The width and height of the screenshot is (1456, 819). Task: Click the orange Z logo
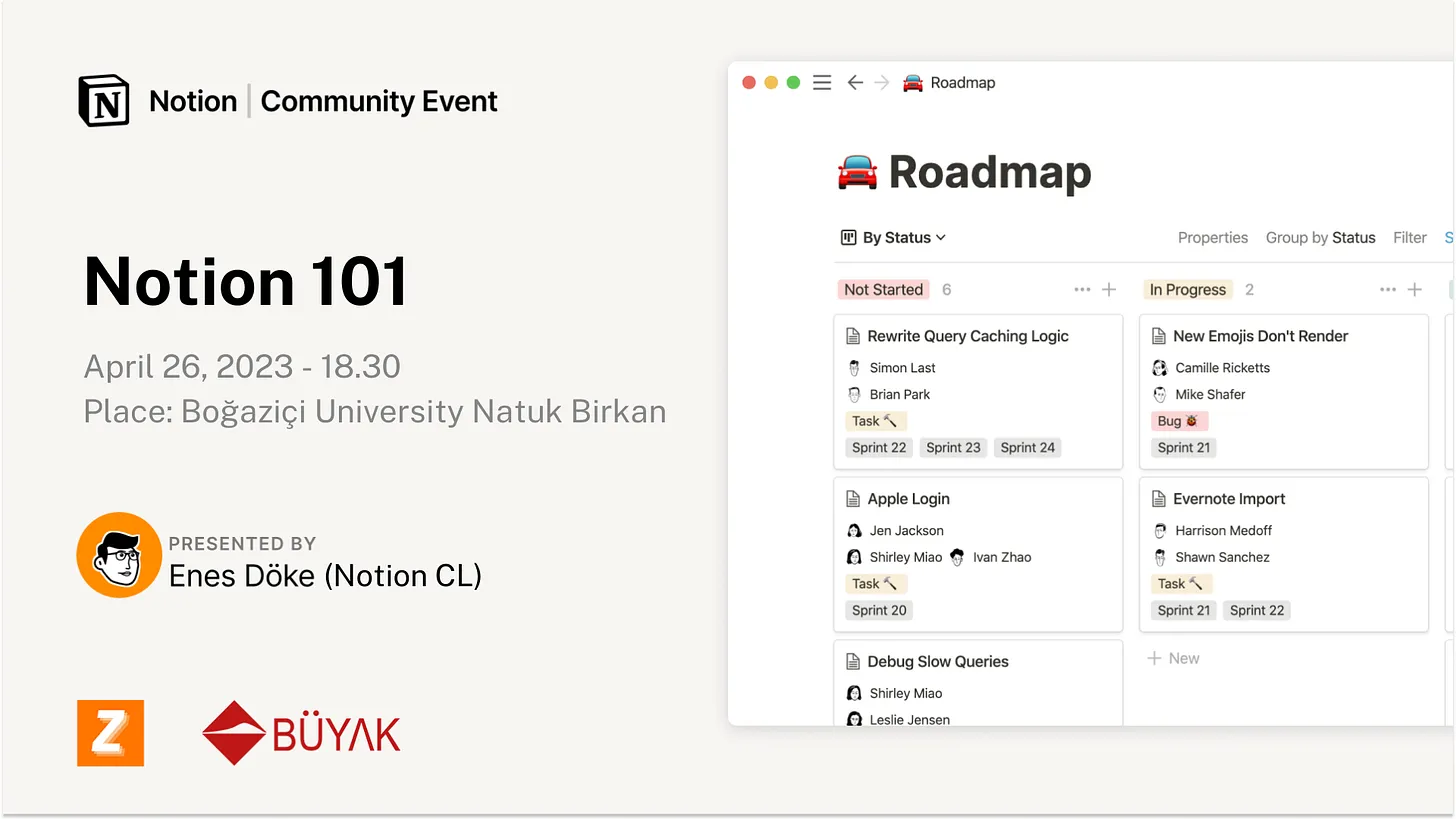[x=110, y=733]
